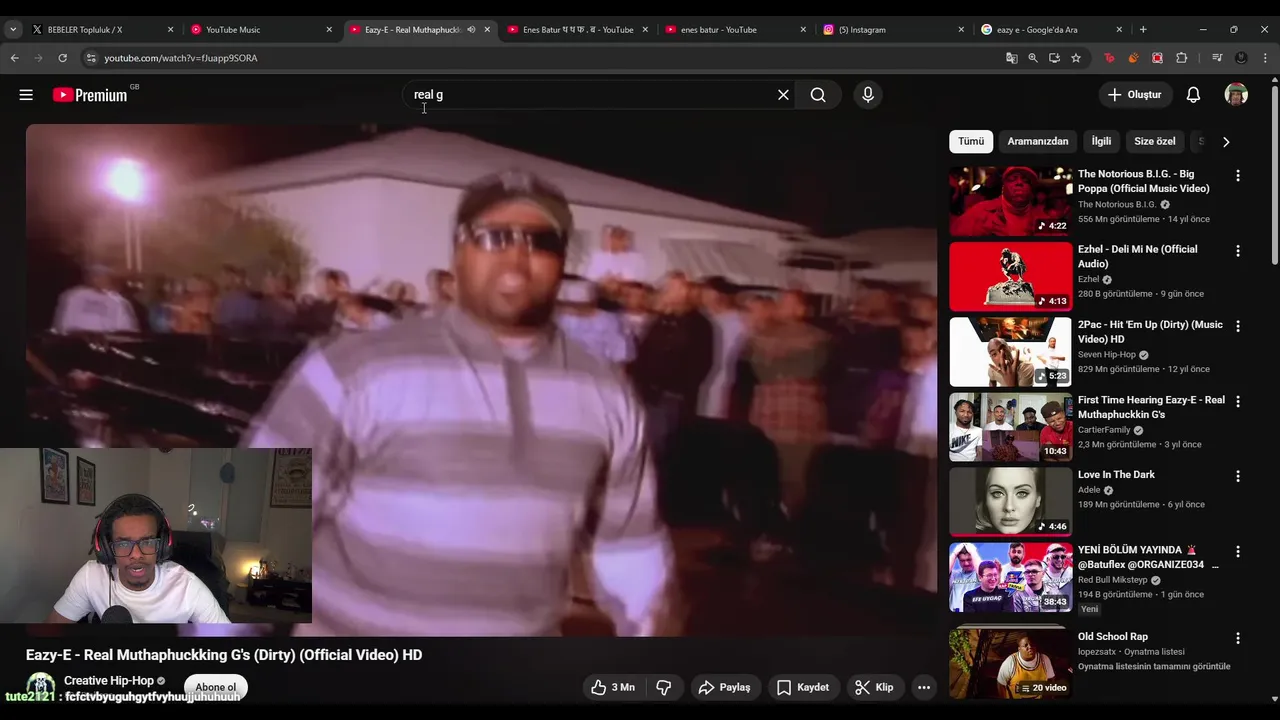This screenshot has height=720, width=1280.
Task: Open Big Poppa video thumbnail
Action: tap(1010, 201)
